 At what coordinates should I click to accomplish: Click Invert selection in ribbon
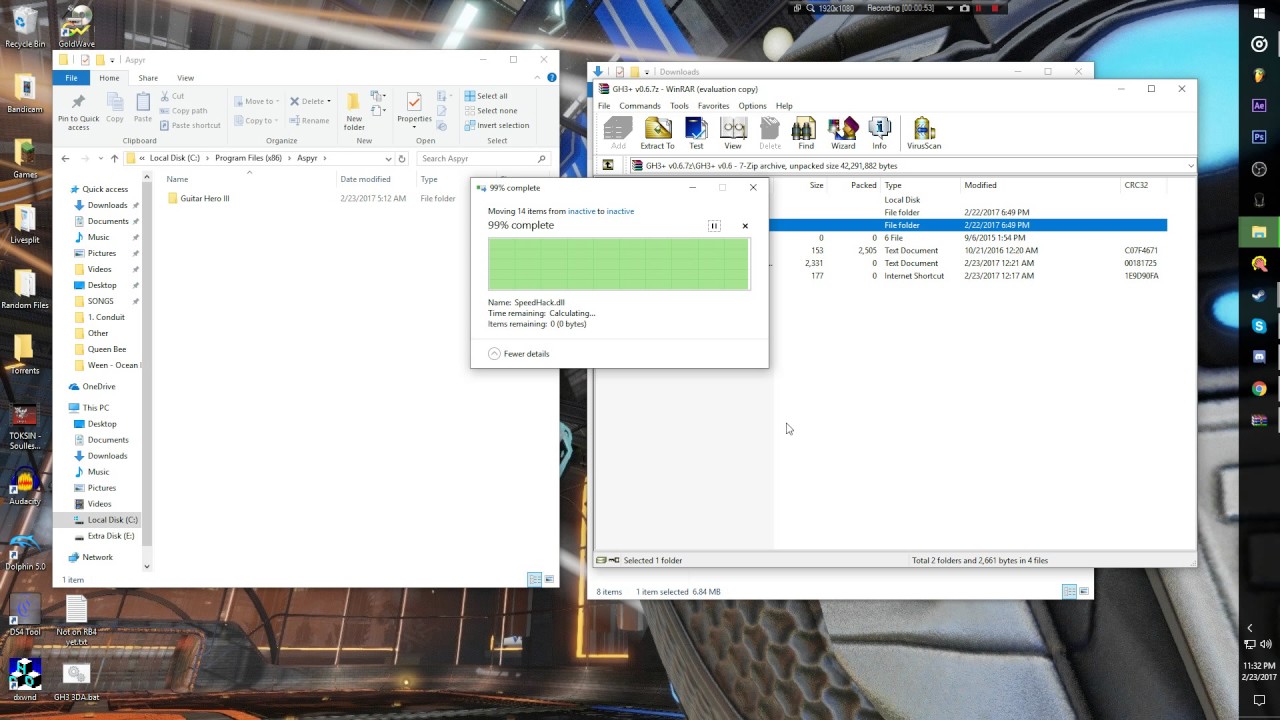pyautogui.click(x=496, y=125)
